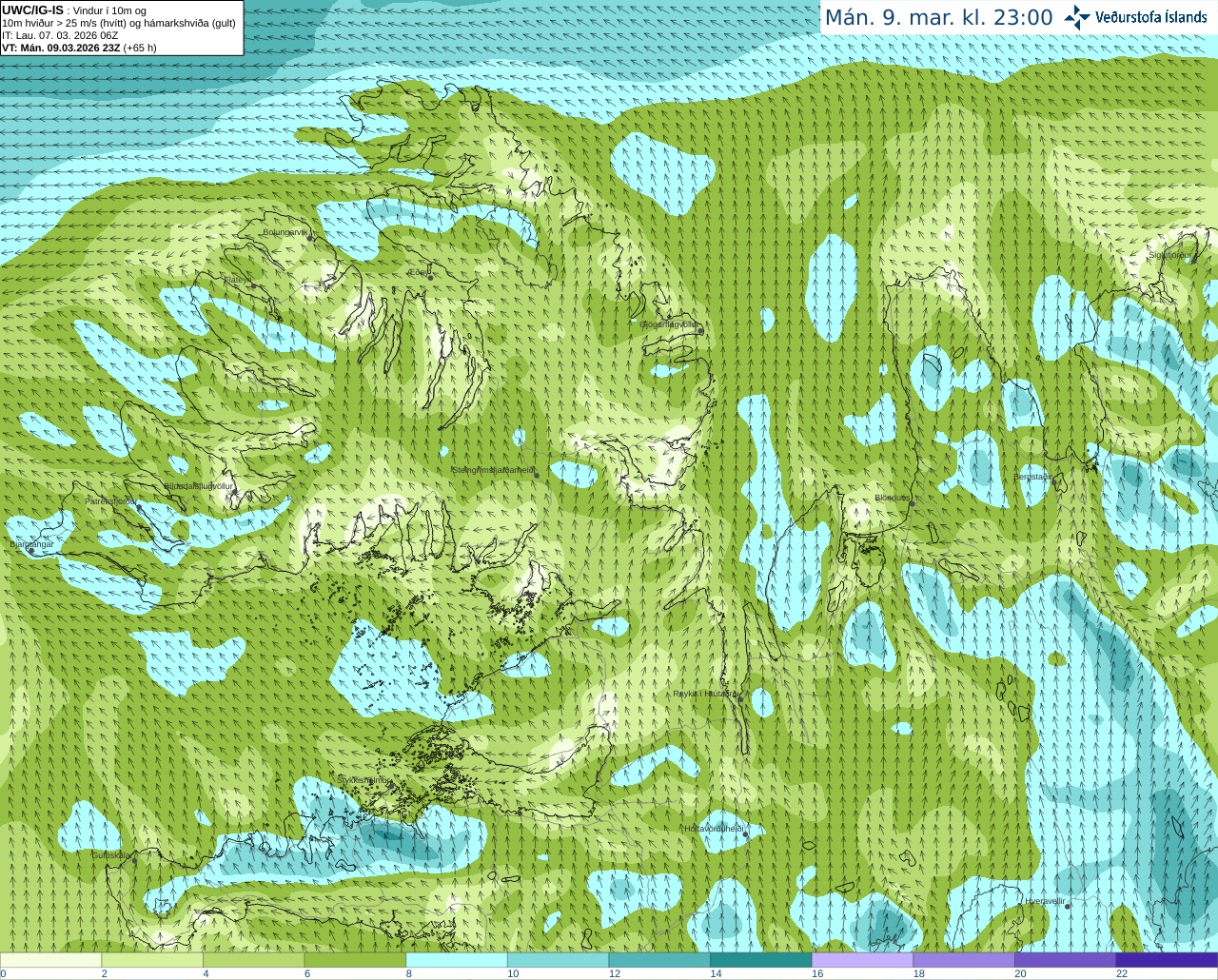Select the Bergstaðir station marker

[1052, 481]
